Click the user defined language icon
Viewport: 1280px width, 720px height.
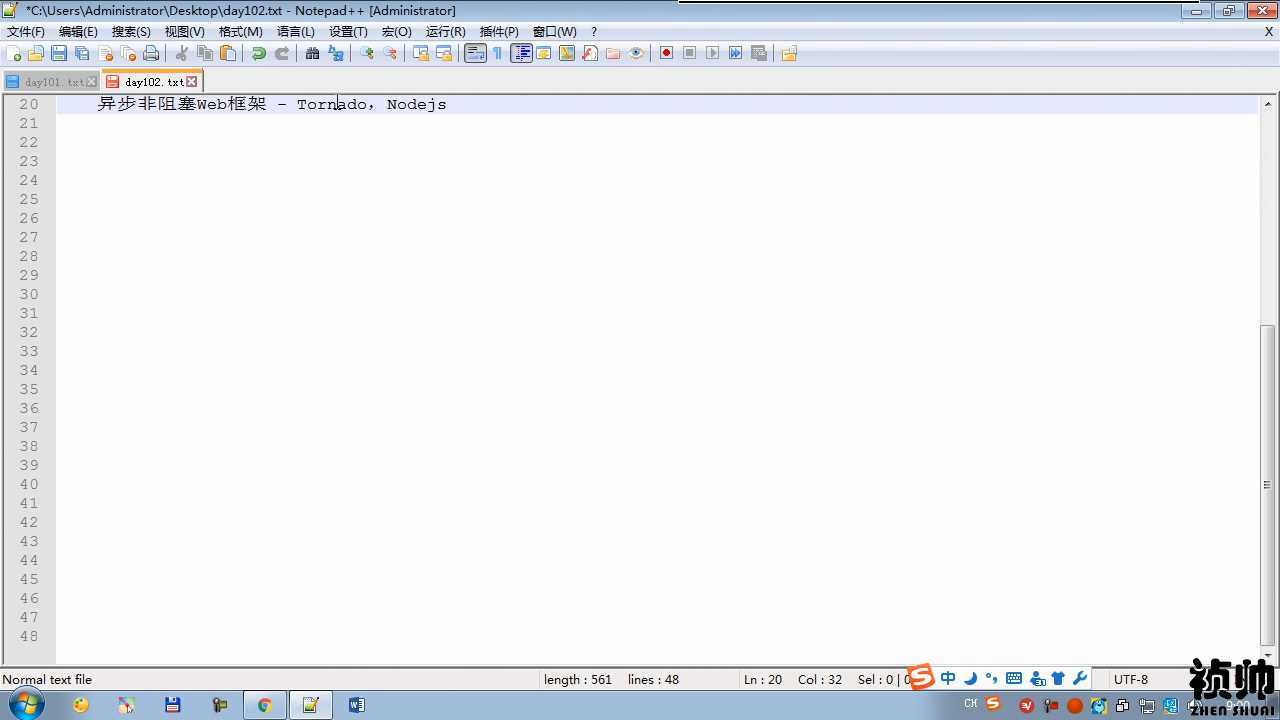544,53
